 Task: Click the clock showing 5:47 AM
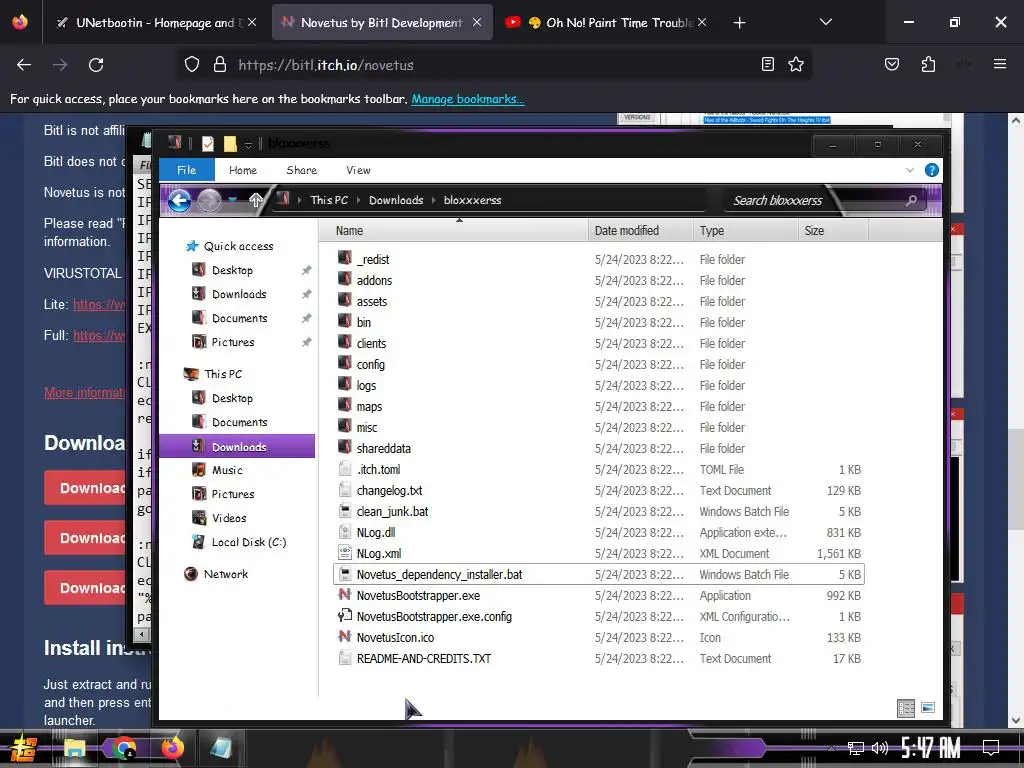(x=931, y=748)
